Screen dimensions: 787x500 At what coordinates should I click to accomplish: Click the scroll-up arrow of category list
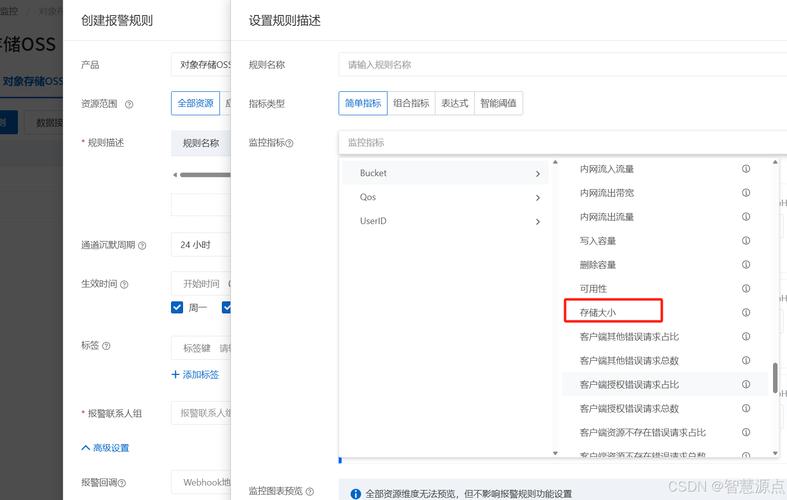(555, 162)
